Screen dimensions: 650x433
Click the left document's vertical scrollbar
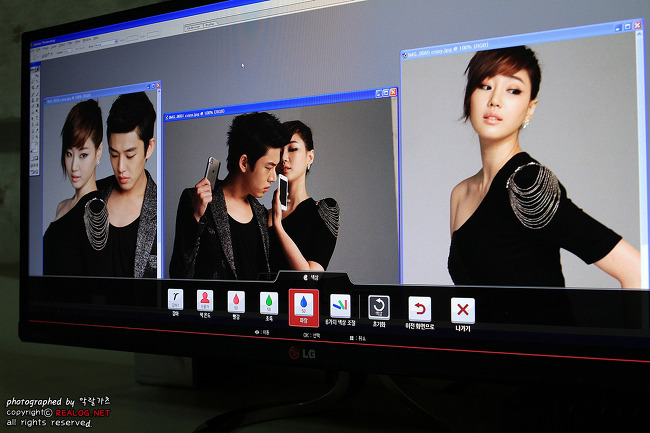coord(159,182)
